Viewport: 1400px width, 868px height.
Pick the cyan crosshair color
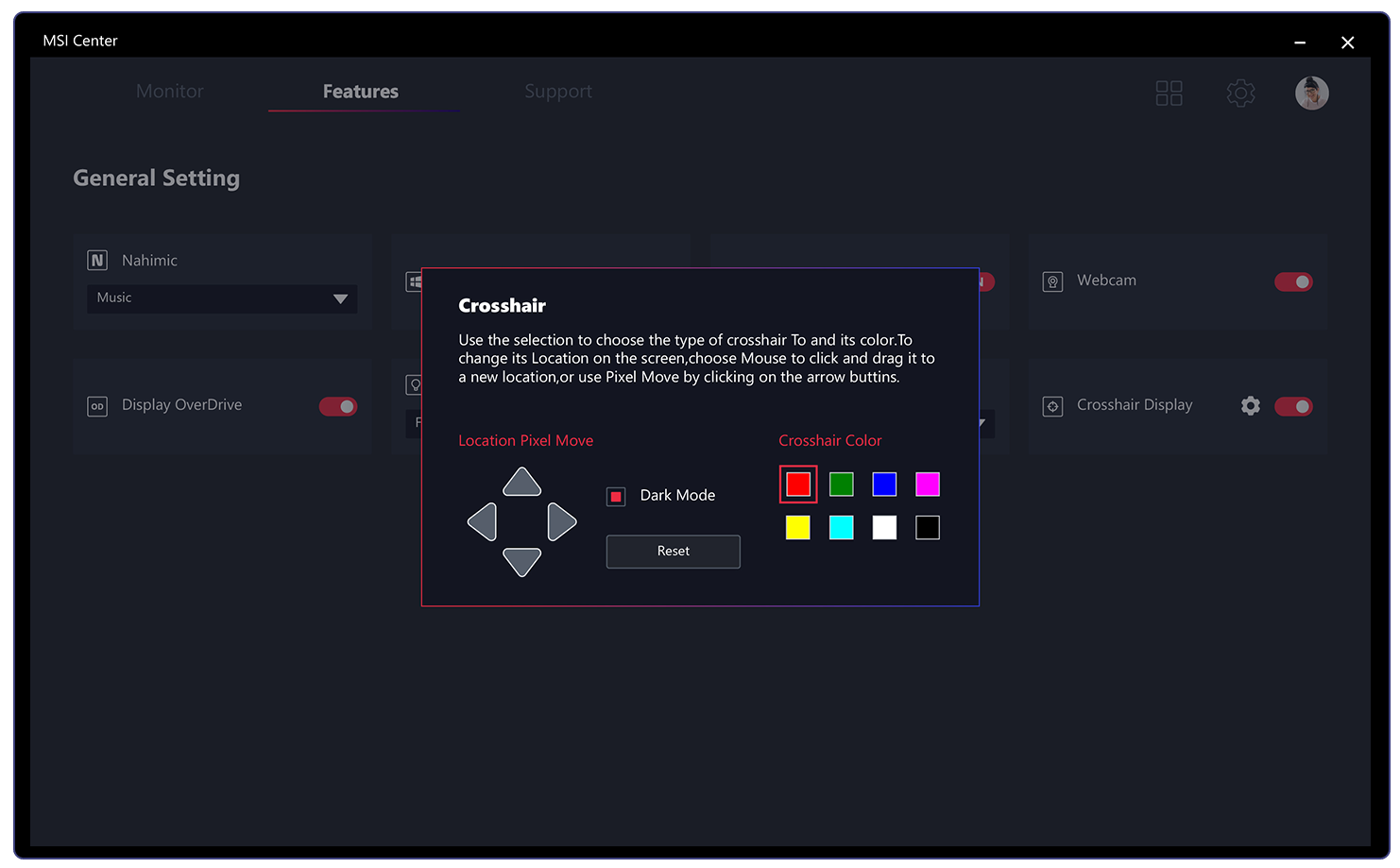click(x=841, y=528)
